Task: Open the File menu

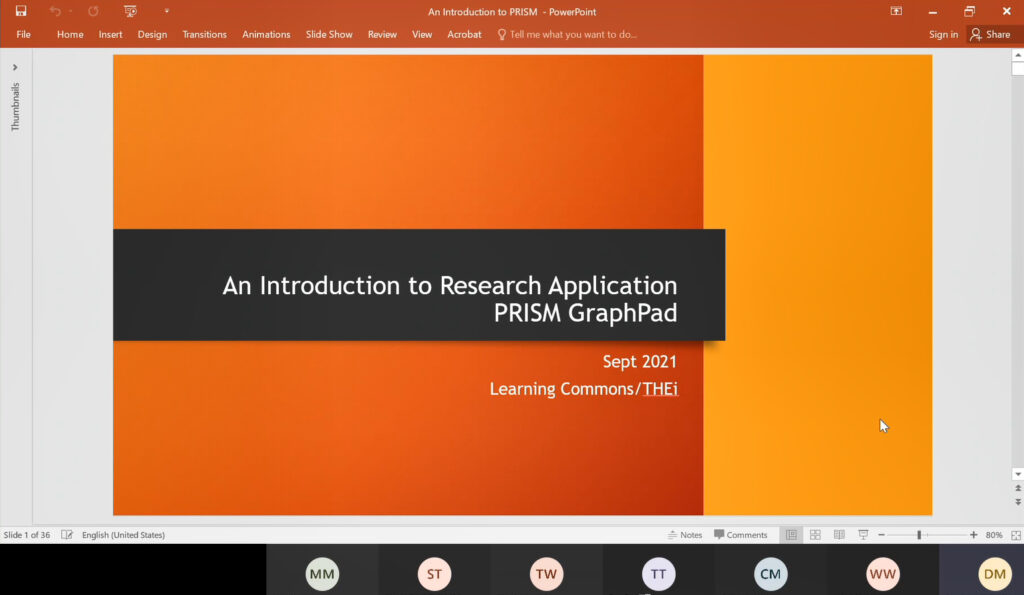Action: (24, 35)
